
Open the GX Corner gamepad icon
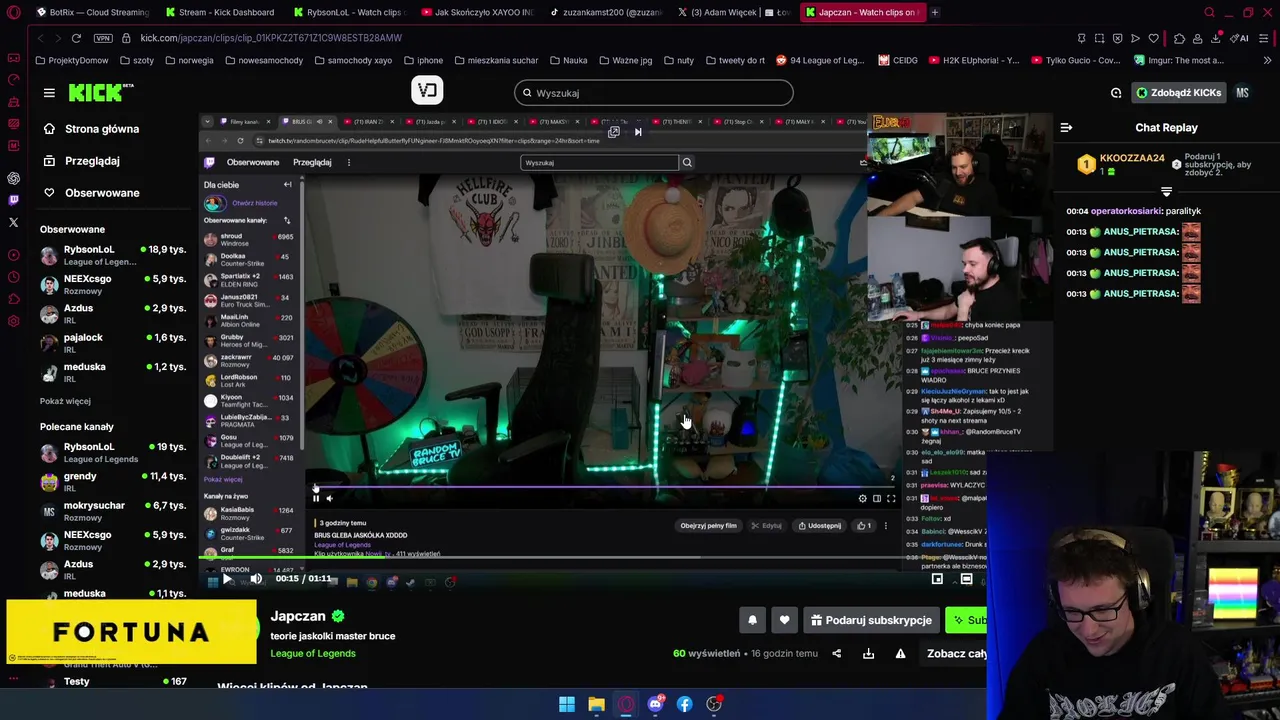(13, 57)
